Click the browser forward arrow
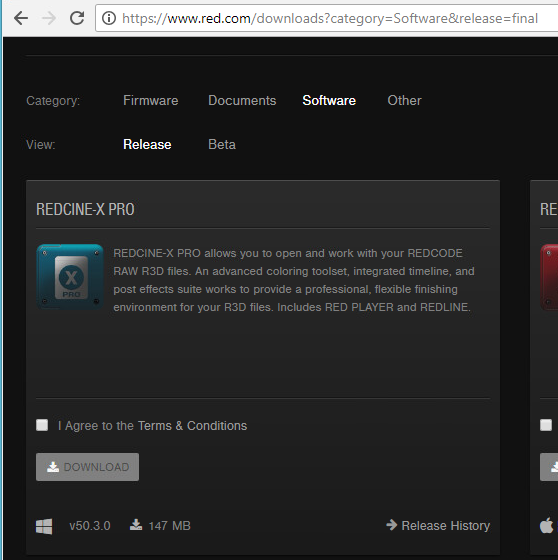Image resolution: width=558 pixels, height=560 pixels. 49,18
